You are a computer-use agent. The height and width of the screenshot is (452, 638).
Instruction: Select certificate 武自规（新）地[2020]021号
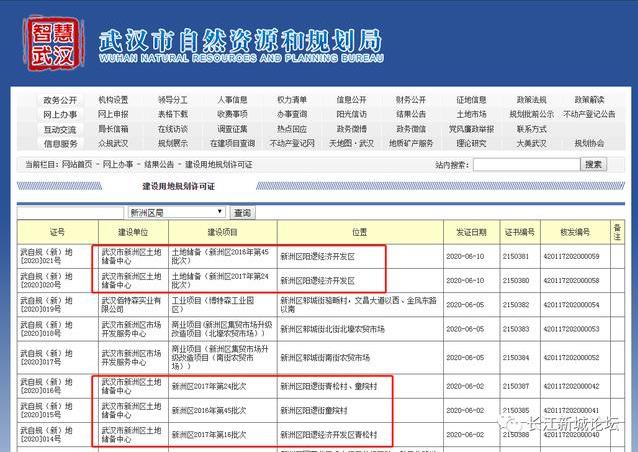pyautogui.click(x=46, y=256)
